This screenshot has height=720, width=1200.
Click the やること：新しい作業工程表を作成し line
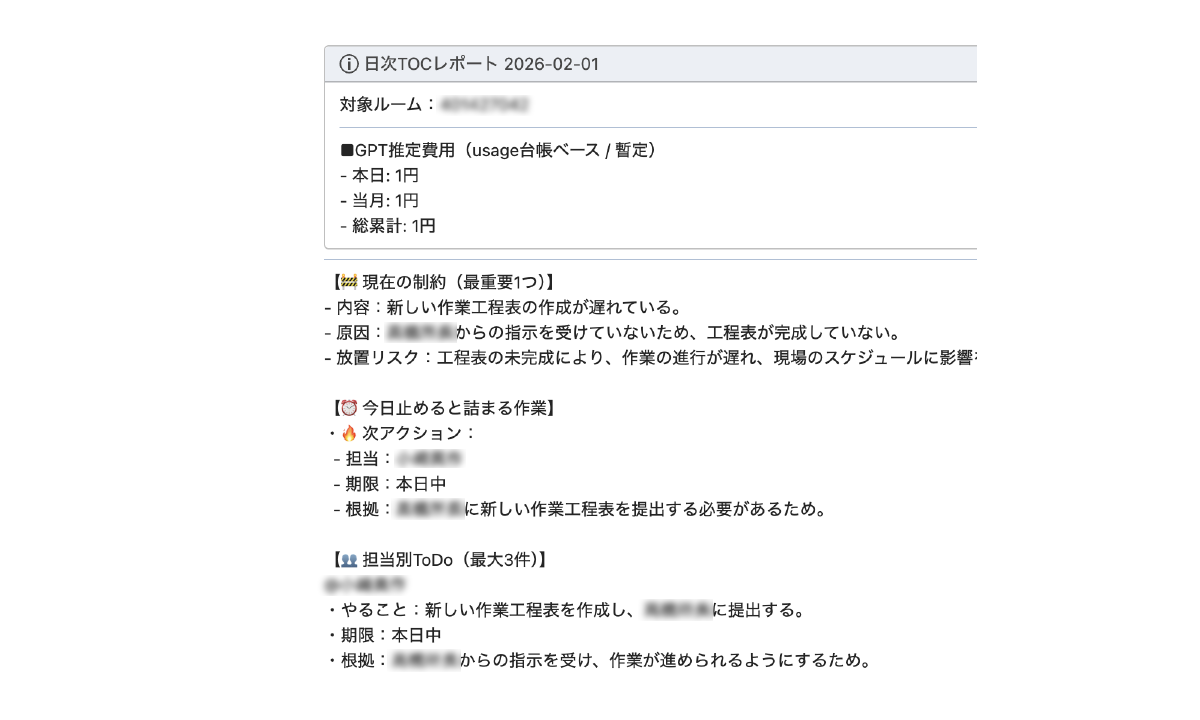pos(566,609)
